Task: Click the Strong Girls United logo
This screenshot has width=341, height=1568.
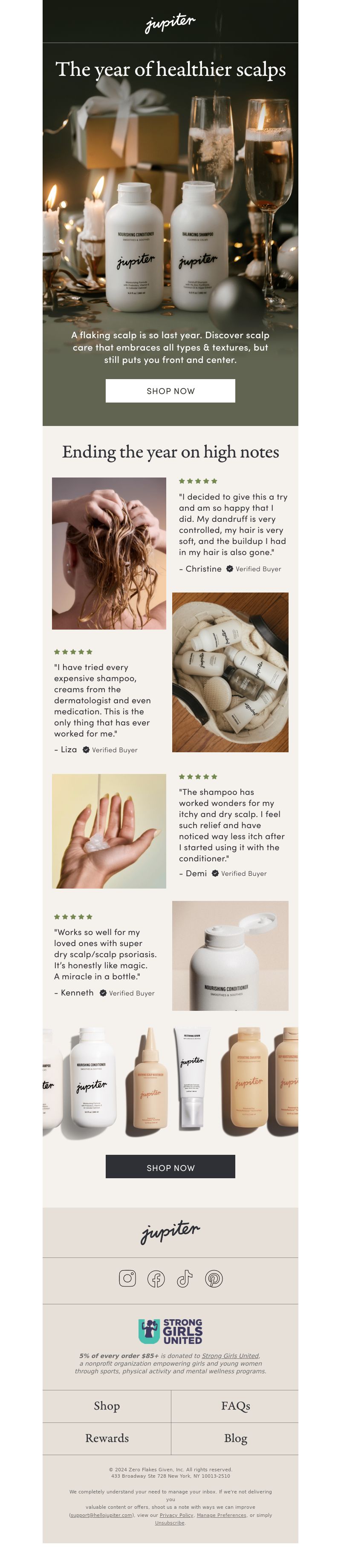Action: pyautogui.click(x=170, y=1331)
